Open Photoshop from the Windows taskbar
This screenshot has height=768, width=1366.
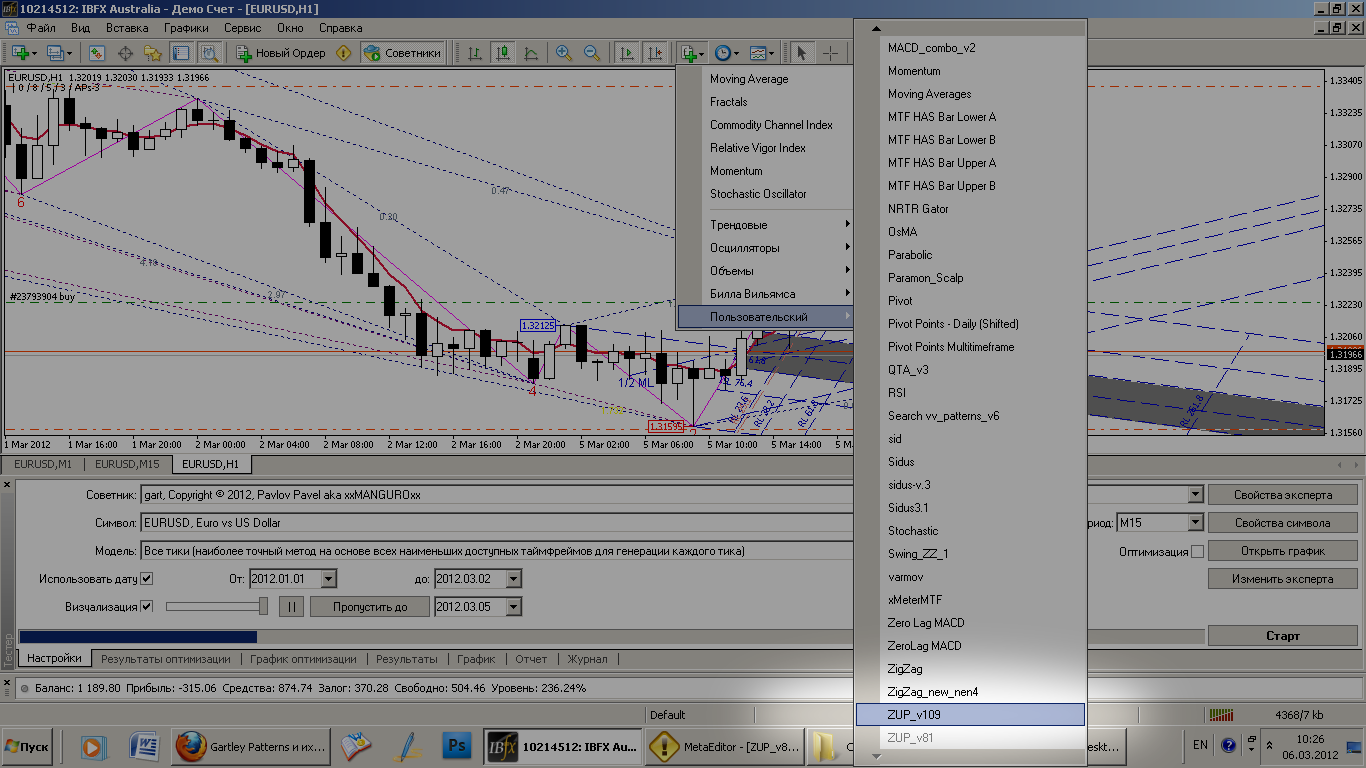click(457, 746)
